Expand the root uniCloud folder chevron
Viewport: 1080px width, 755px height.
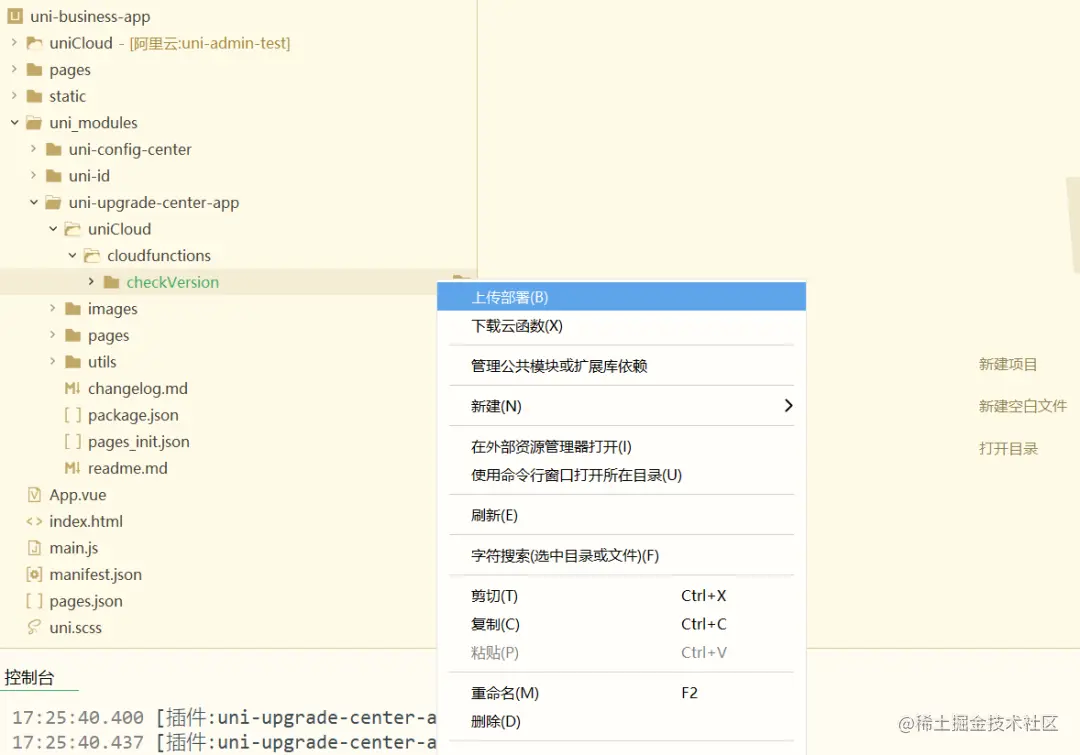click(14, 43)
